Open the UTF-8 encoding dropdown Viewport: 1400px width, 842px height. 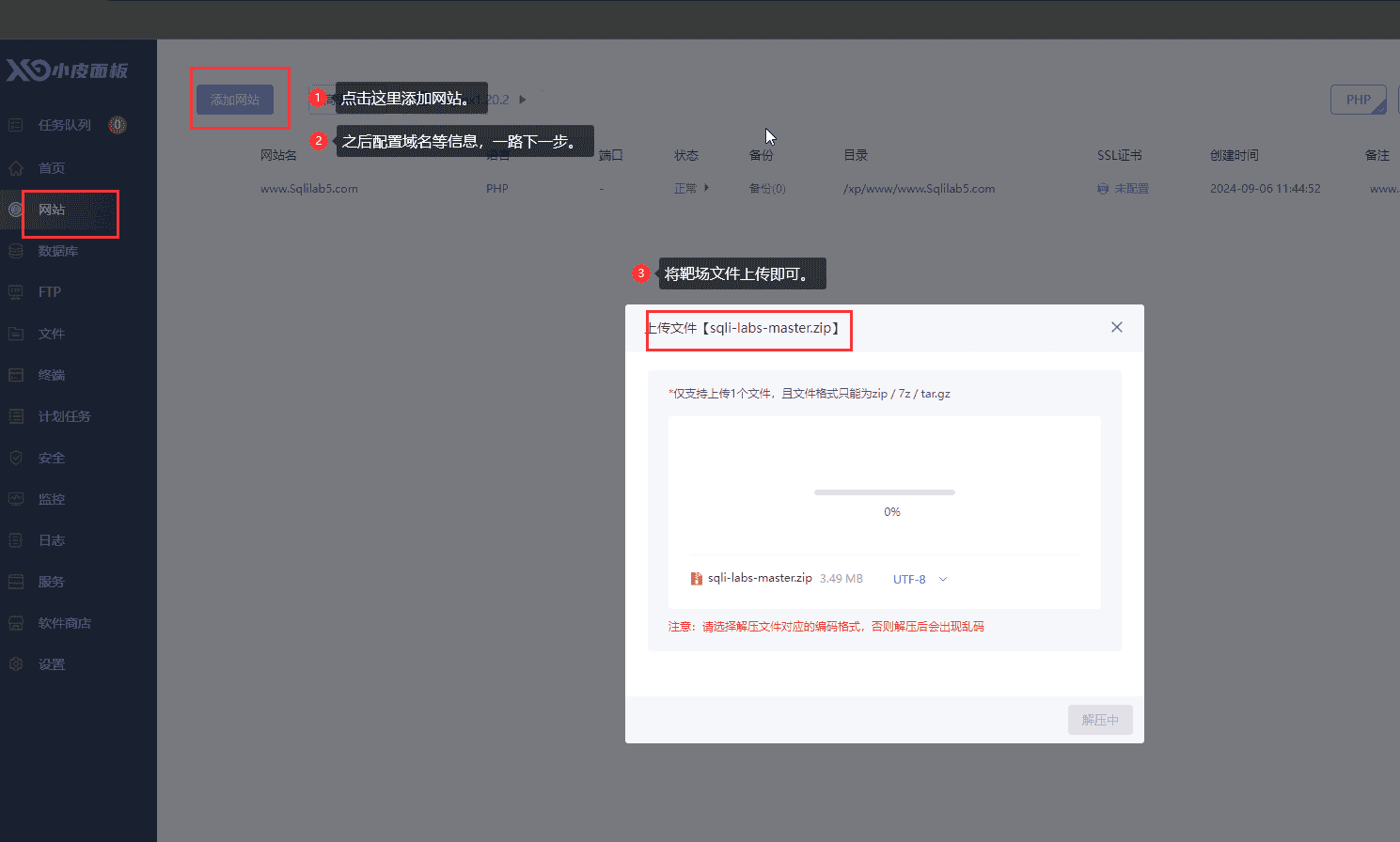pyautogui.click(x=920, y=579)
